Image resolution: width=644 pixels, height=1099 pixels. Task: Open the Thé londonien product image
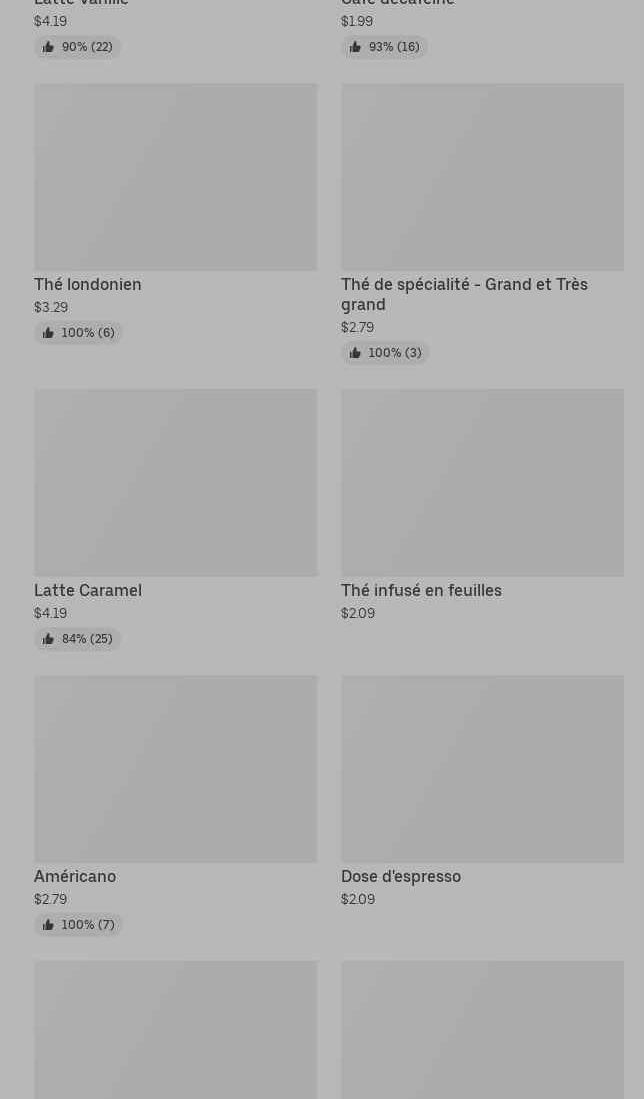point(175,177)
